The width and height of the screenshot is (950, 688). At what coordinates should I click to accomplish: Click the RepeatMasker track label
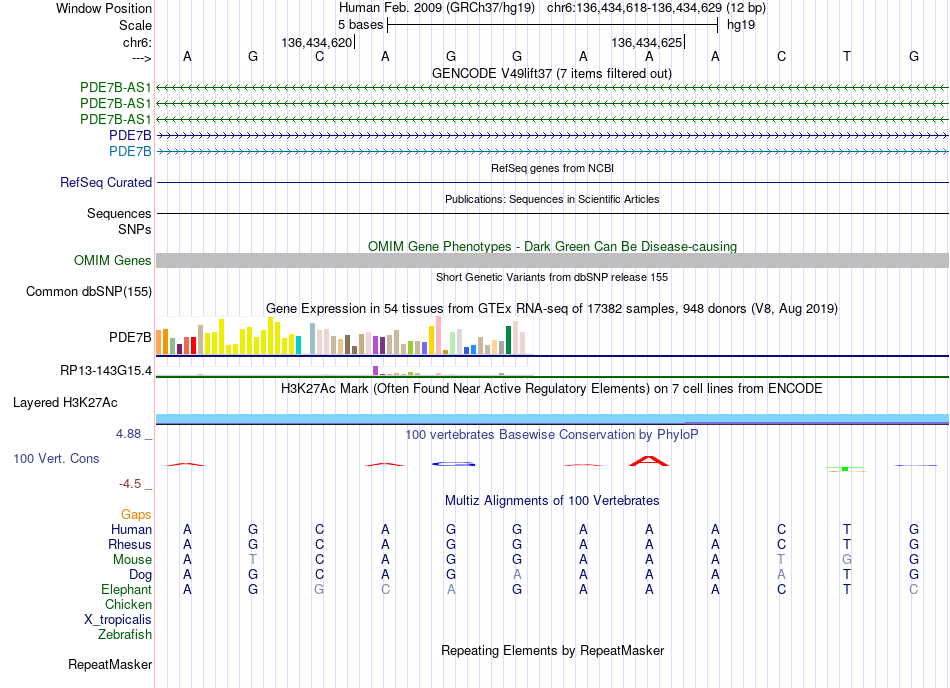[110, 664]
